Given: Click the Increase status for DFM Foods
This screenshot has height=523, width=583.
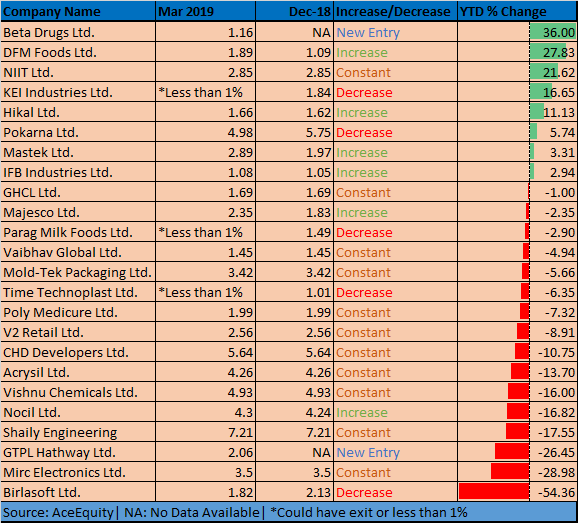Looking at the screenshot, I should tap(362, 53).
